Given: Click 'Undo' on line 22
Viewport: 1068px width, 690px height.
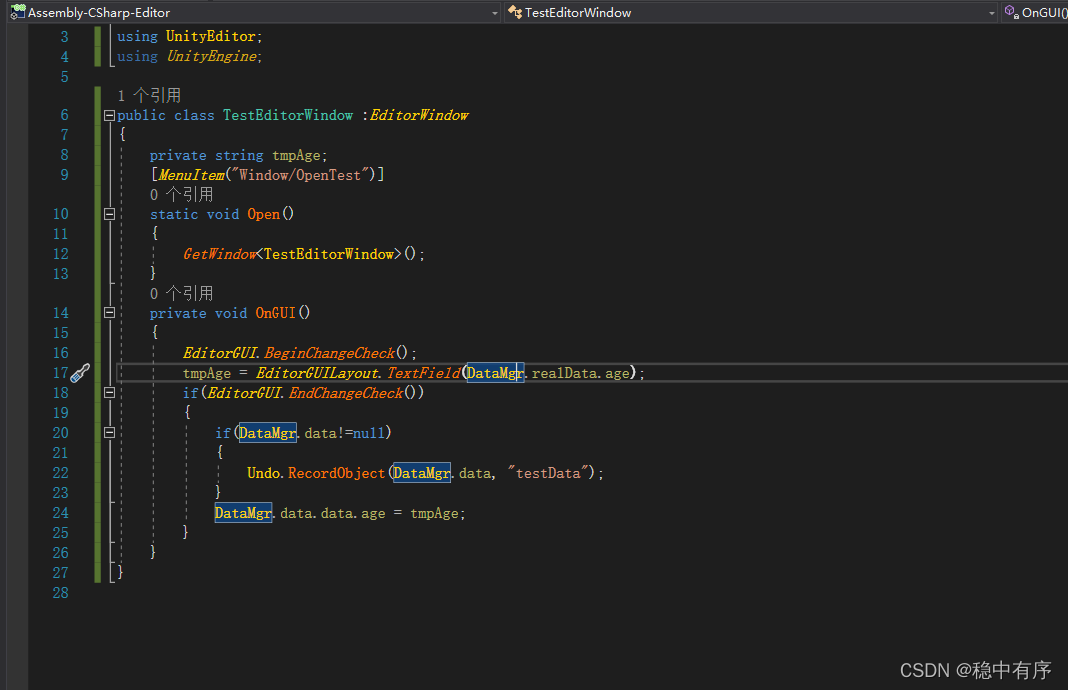Looking at the screenshot, I should click(x=264, y=473).
